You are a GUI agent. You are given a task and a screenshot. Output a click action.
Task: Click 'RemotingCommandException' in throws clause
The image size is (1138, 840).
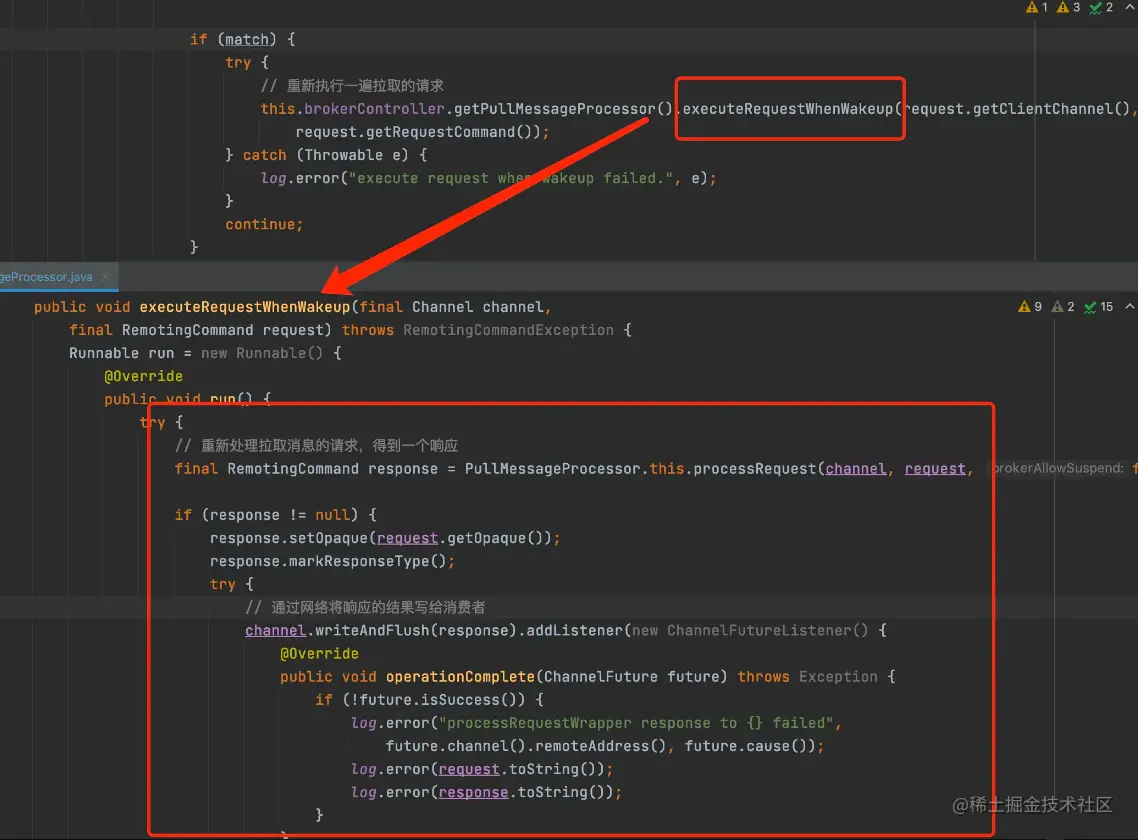pos(508,330)
